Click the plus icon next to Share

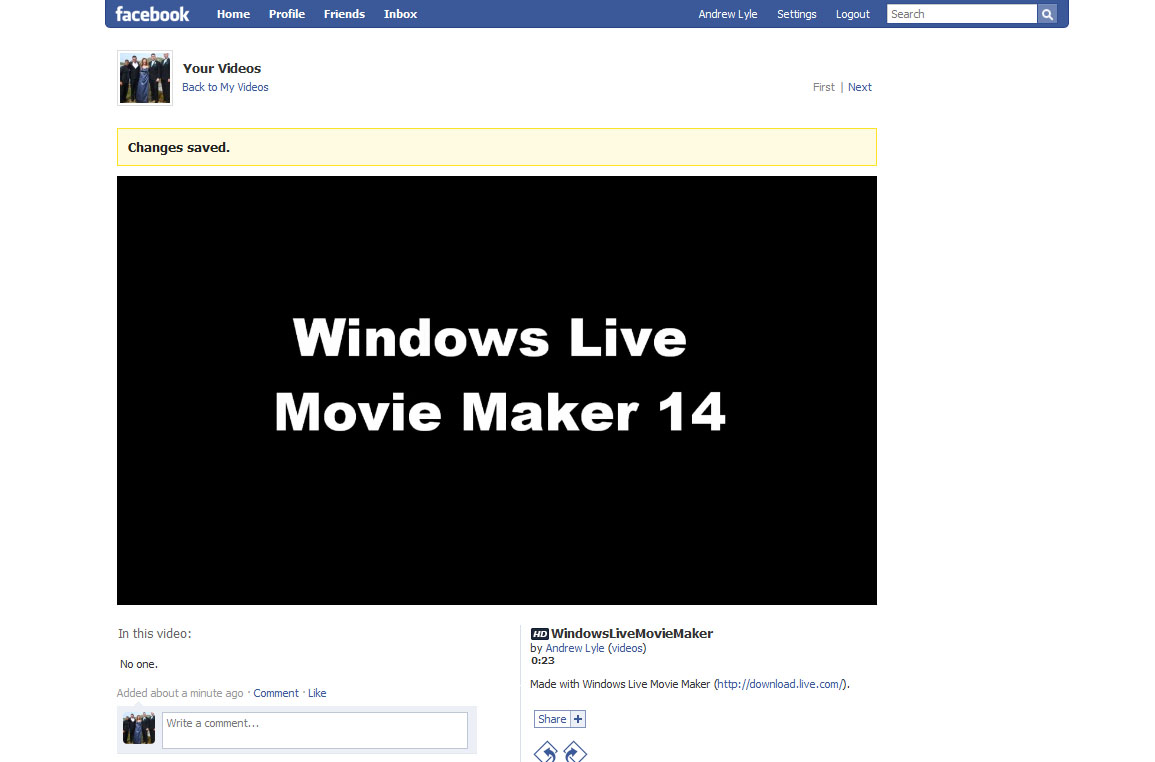click(578, 719)
